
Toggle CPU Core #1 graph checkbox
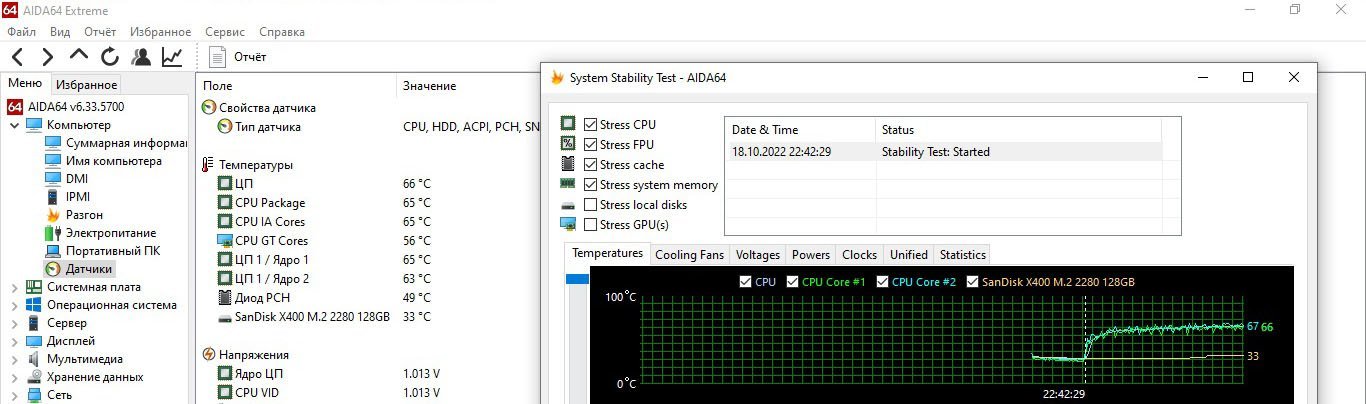click(x=793, y=282)
